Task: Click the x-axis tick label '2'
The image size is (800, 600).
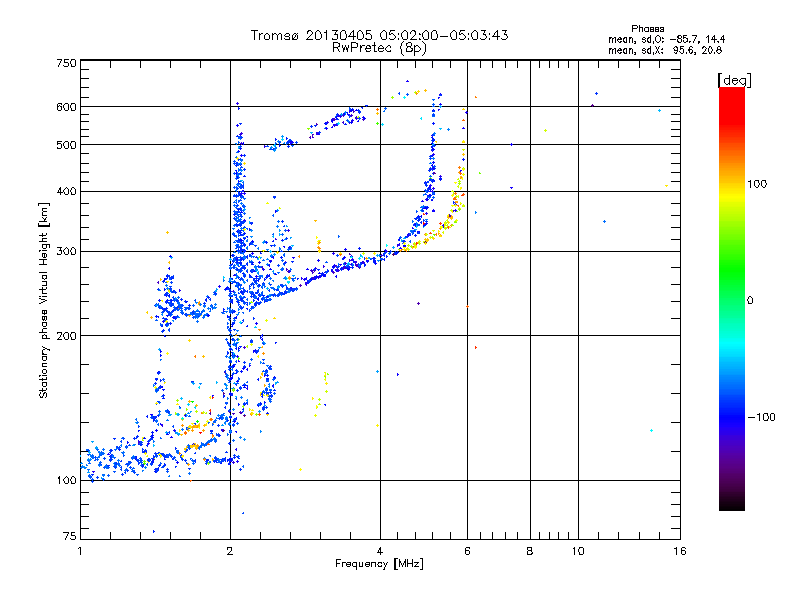Action: pyautogui.click(x=230, y=551)
